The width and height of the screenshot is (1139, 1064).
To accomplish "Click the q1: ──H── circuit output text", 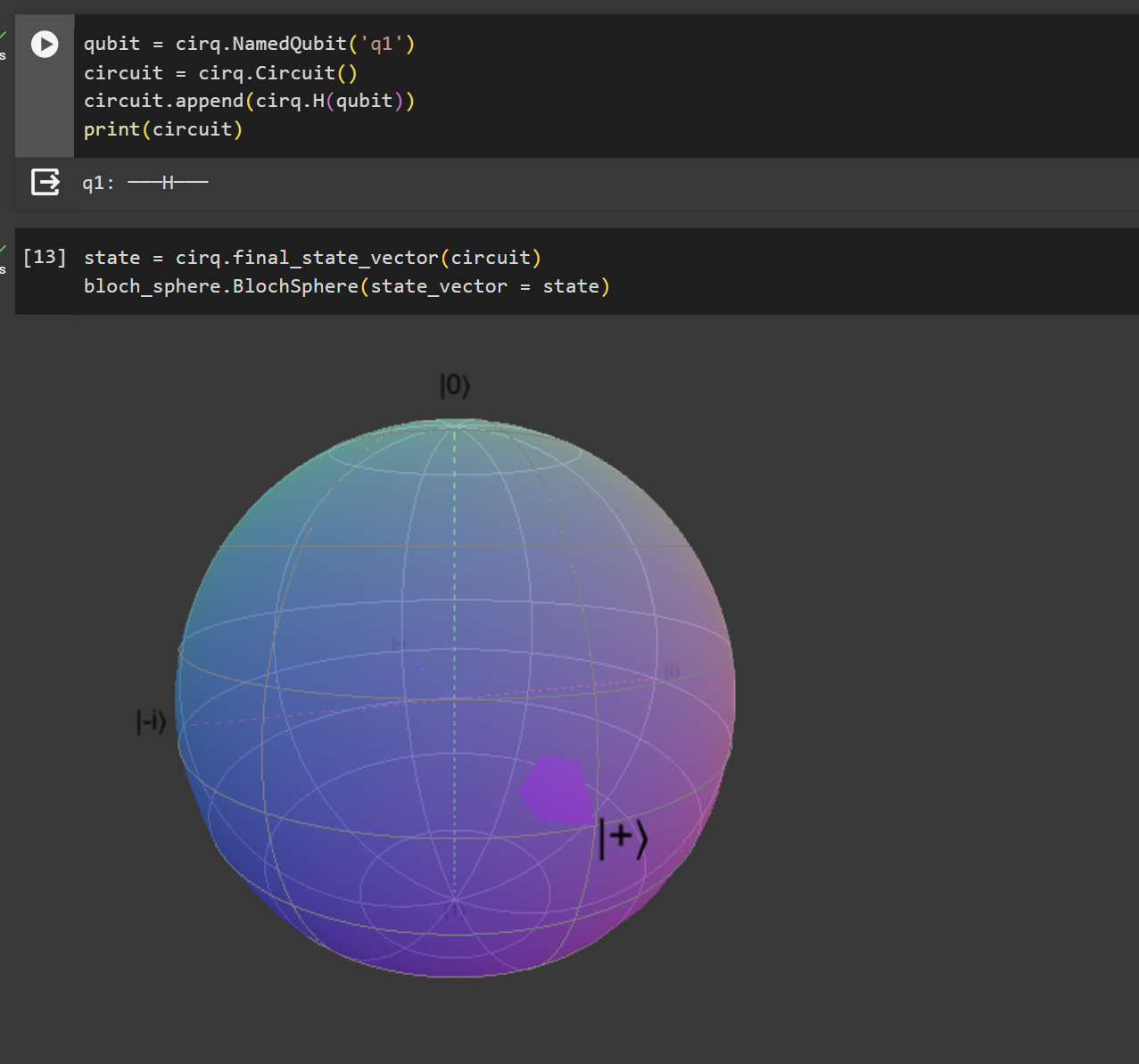I will [x=145, y=183].
